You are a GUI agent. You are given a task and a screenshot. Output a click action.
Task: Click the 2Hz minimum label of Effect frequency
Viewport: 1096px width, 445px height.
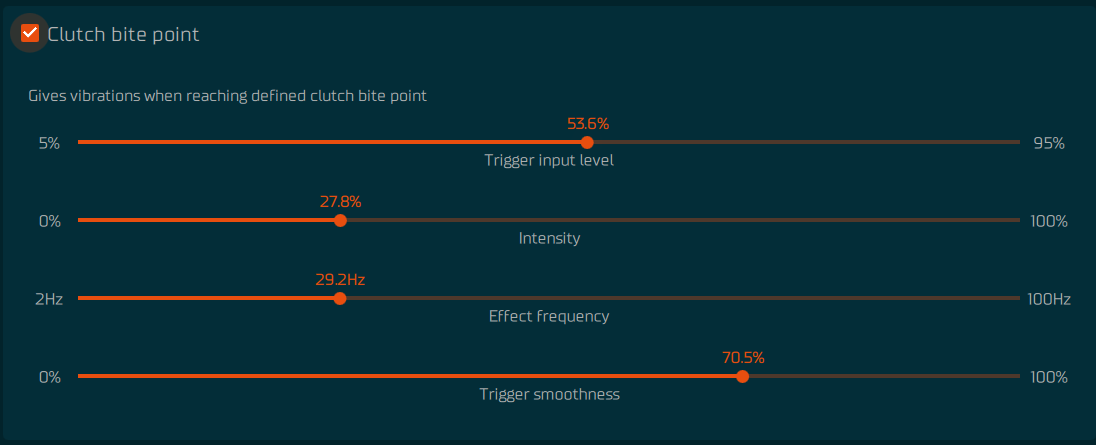[49, 300]
